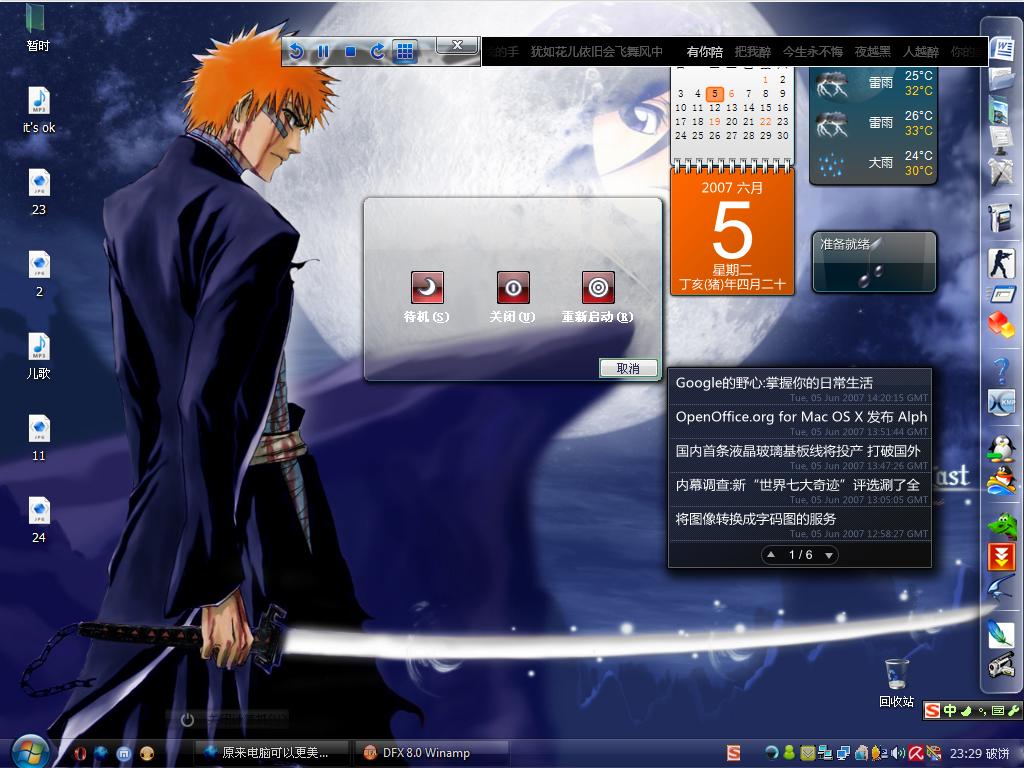The width and height of the screenshot is (1024, 768).
Task: Select the "it's ok" MP3 file icon
Action: pos(39,110)
